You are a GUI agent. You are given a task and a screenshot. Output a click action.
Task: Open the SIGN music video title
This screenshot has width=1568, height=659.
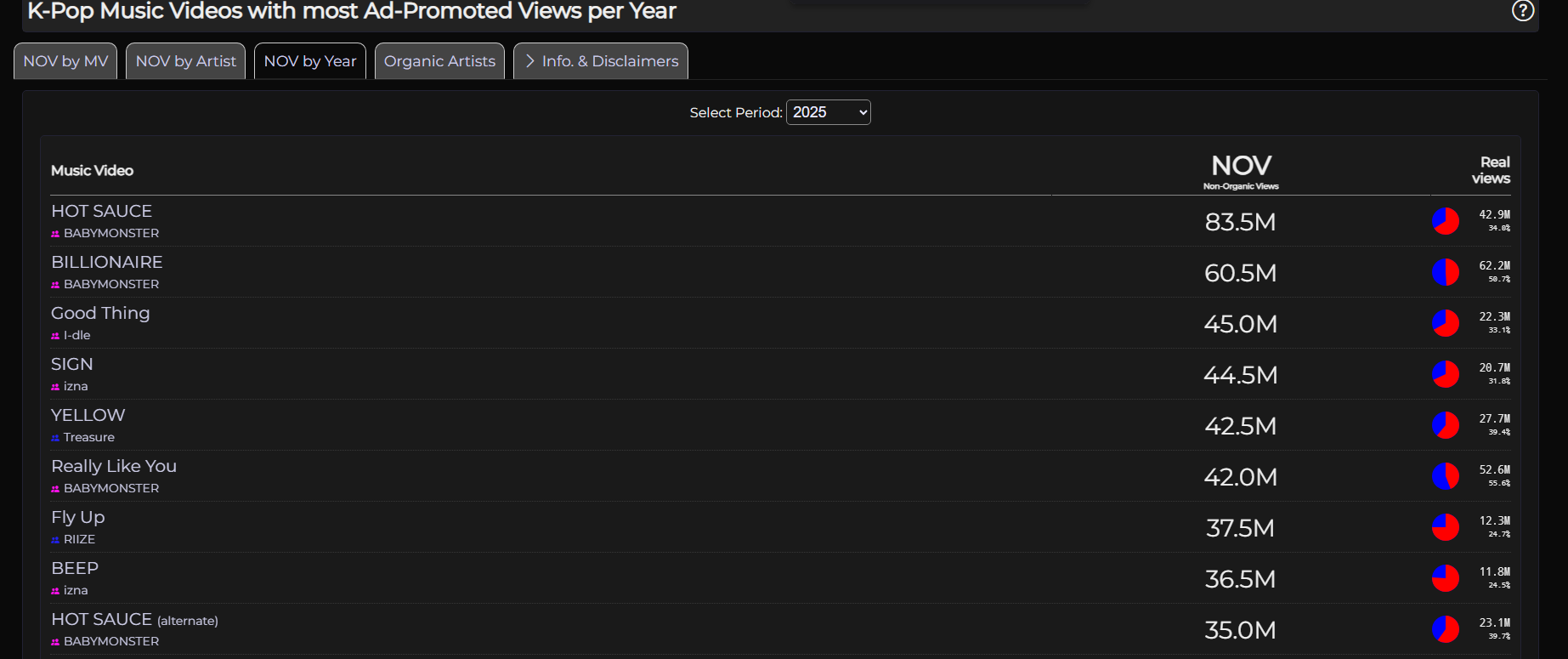(x=72, y=364)
